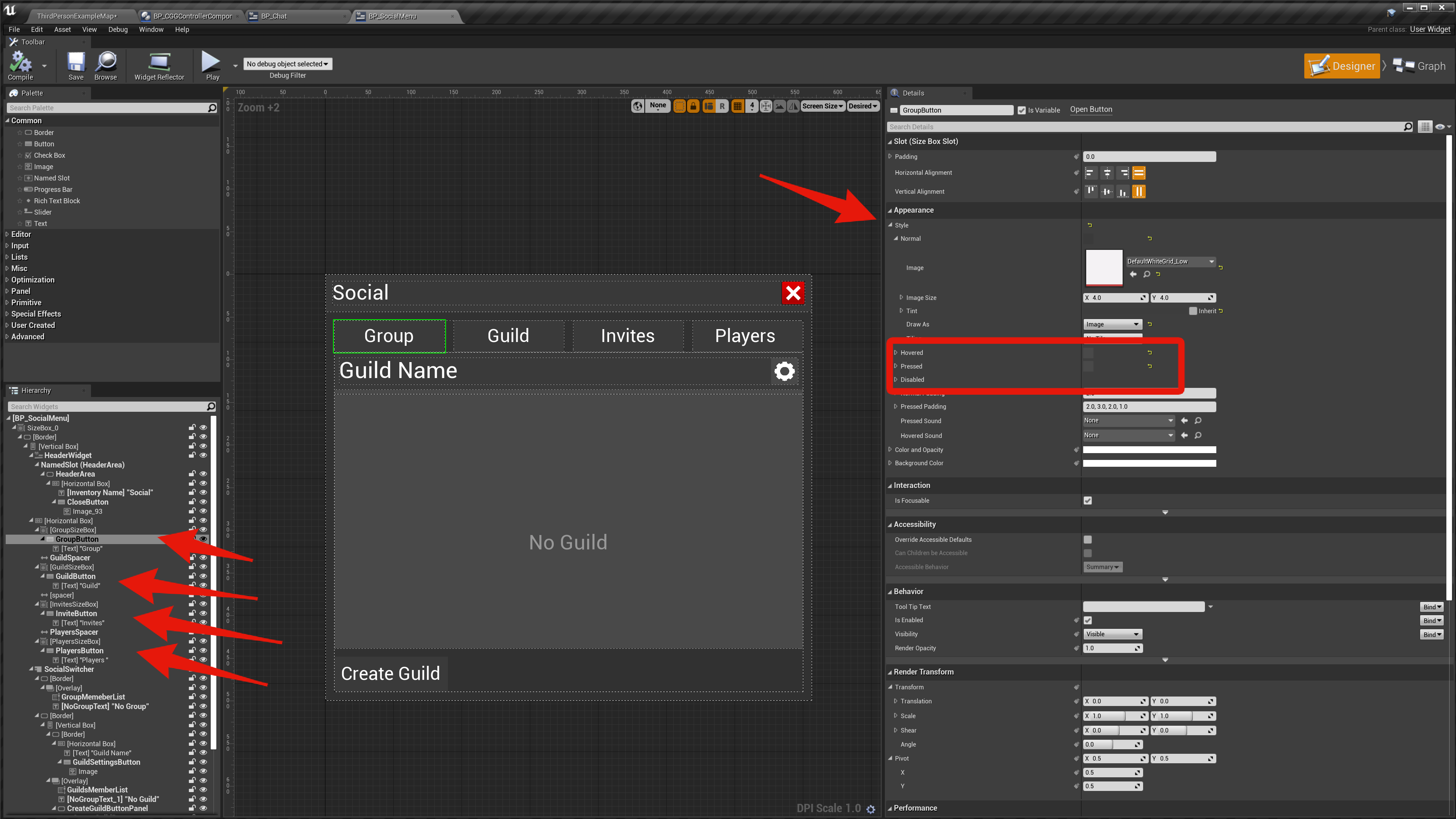1456x819 pixels.
Task: Click the red close X in Social header
Action: pos(792,293)
